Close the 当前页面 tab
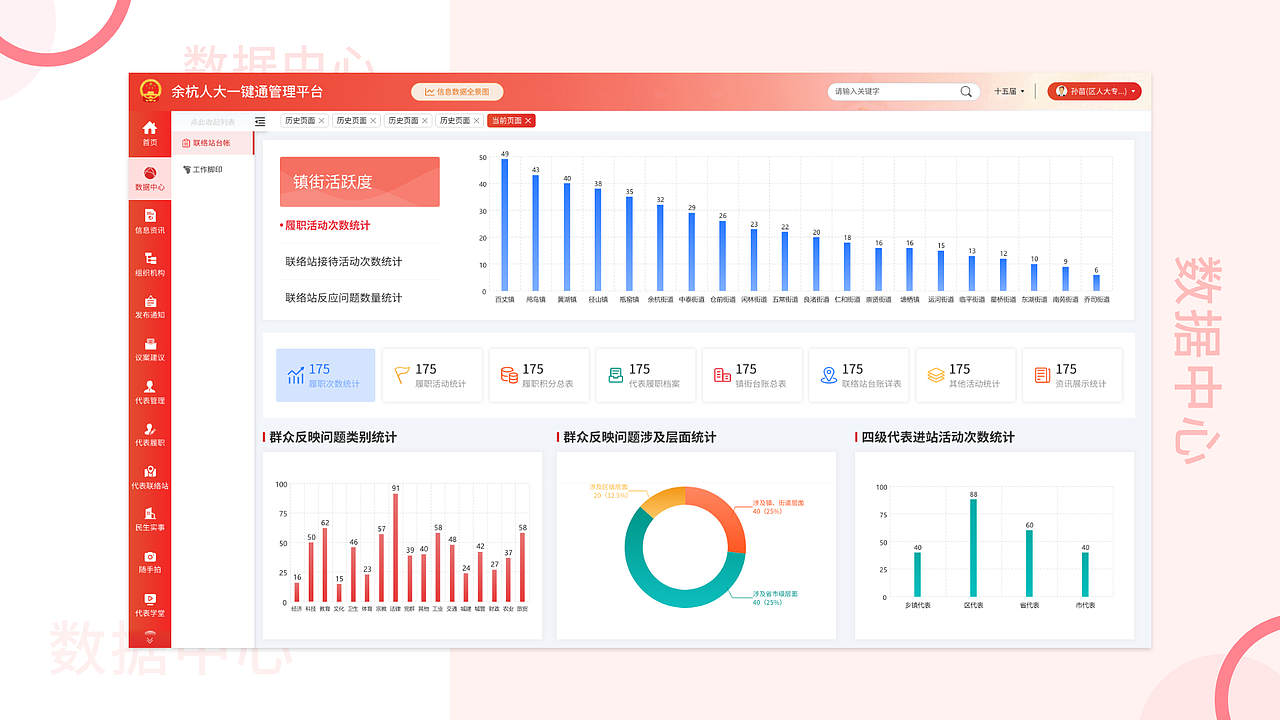The width and height of the screenshot is (1280, 720). pyautogui.click(x=529, y=121)
